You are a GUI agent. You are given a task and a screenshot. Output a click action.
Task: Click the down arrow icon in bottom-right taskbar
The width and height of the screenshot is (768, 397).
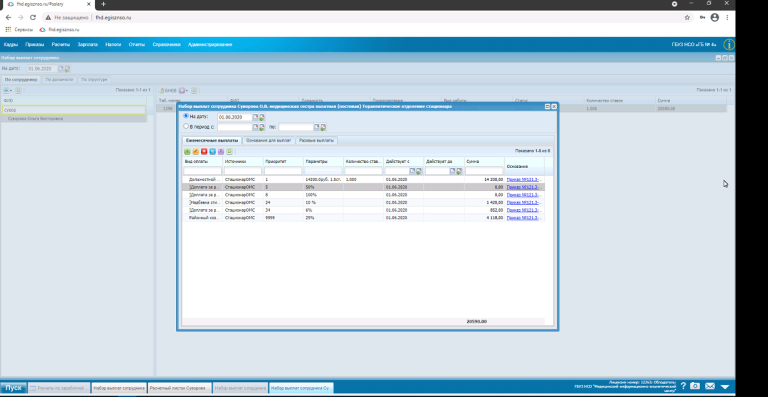point(725,387)
